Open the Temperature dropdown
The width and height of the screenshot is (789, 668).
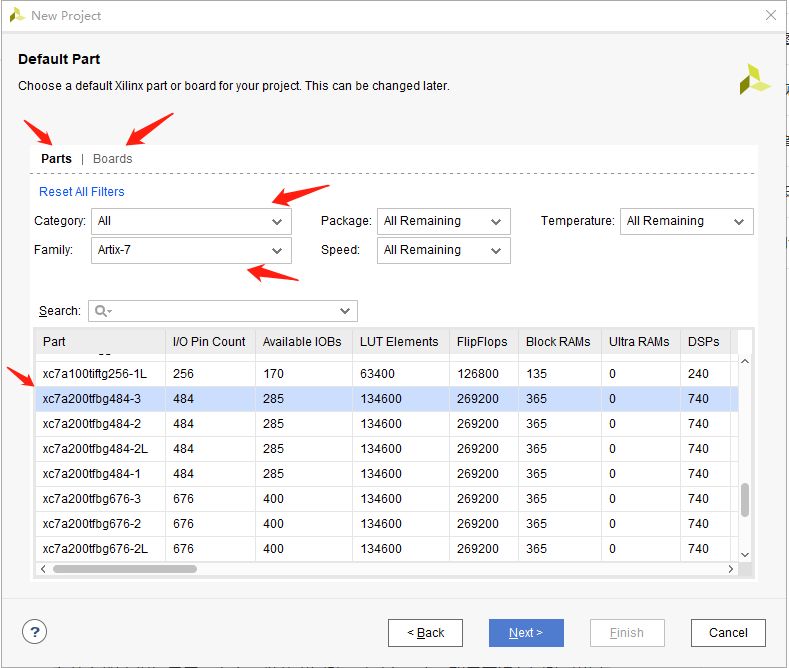687,221
